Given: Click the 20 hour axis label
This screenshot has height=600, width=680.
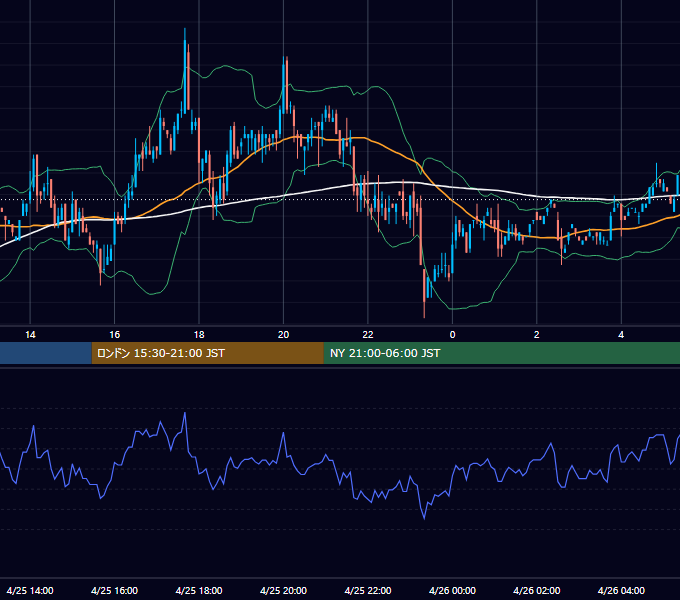Looking at the screenshot, I should pos(283,335).
